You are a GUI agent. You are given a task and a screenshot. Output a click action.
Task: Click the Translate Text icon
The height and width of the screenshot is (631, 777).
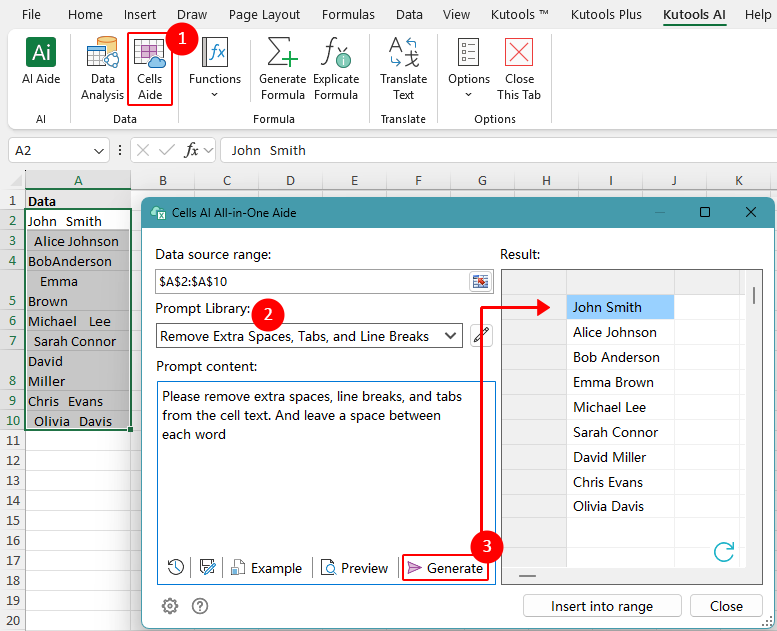[x=403, y=68]
